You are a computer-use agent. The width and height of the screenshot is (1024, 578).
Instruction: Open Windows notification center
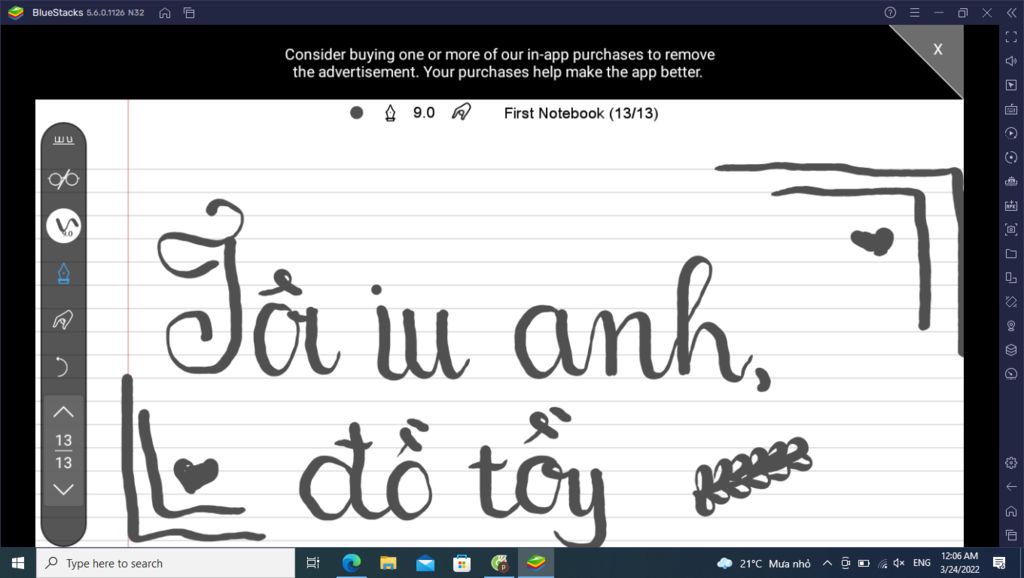coord(999,563)
